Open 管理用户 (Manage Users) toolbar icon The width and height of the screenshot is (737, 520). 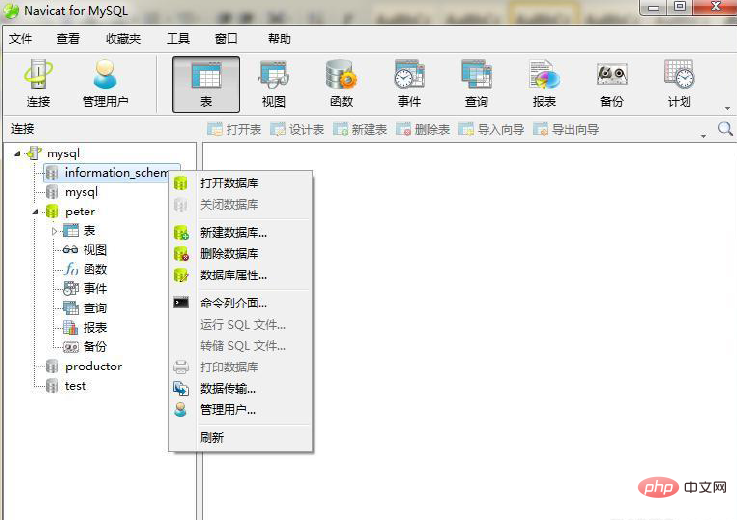[105, 84]
